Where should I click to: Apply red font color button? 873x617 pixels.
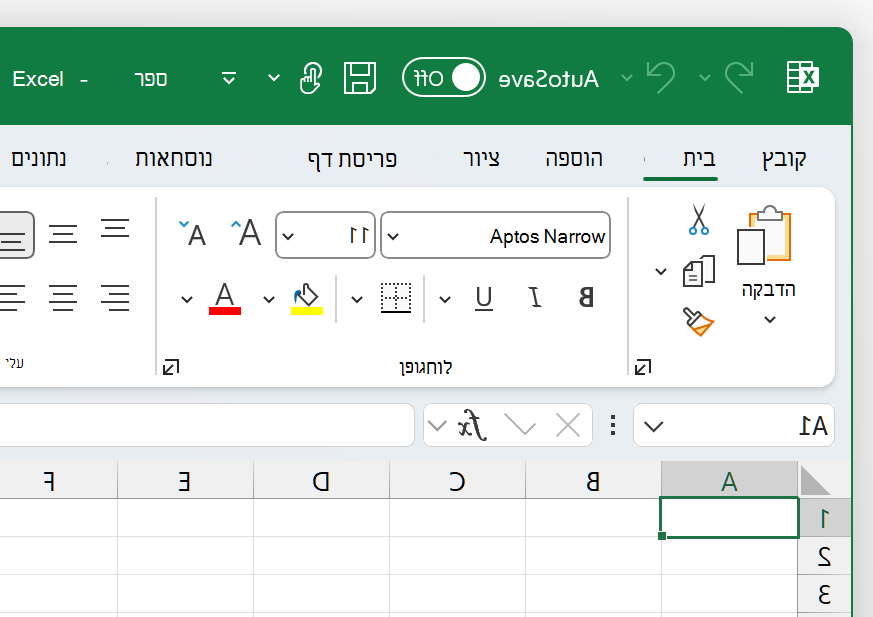225,298
